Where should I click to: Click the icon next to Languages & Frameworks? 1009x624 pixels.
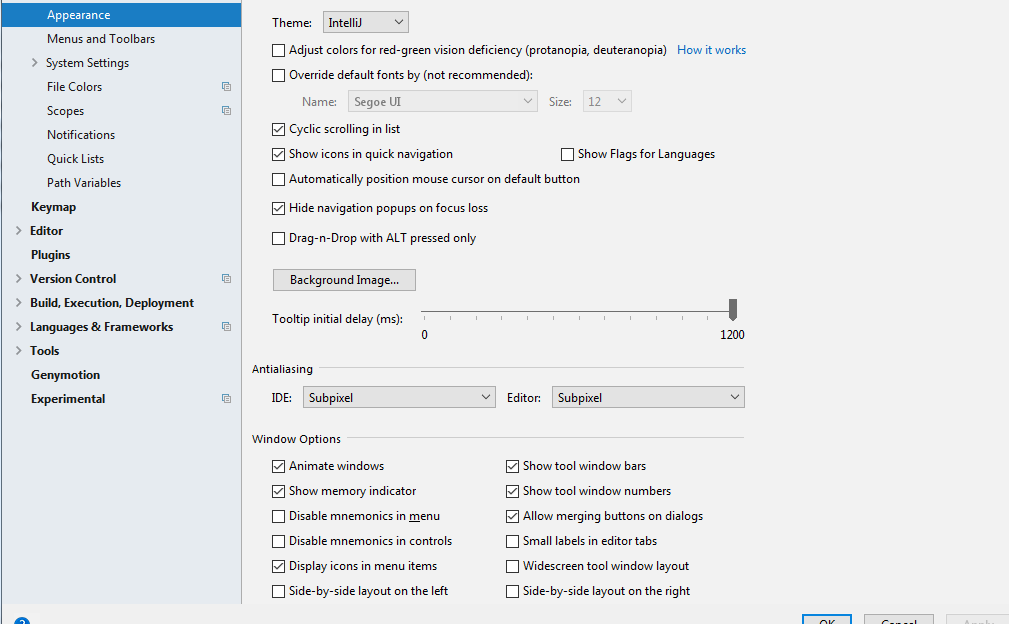[226, 327]
